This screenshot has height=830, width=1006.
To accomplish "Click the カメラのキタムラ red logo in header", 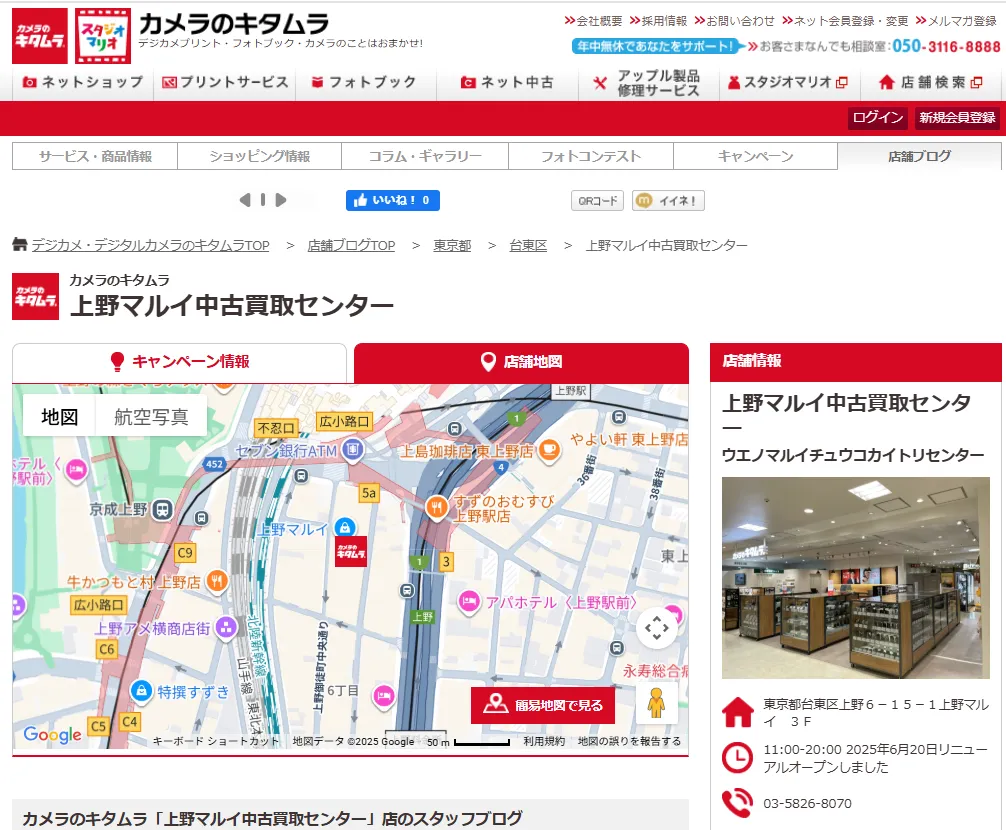I will point(40,36).
